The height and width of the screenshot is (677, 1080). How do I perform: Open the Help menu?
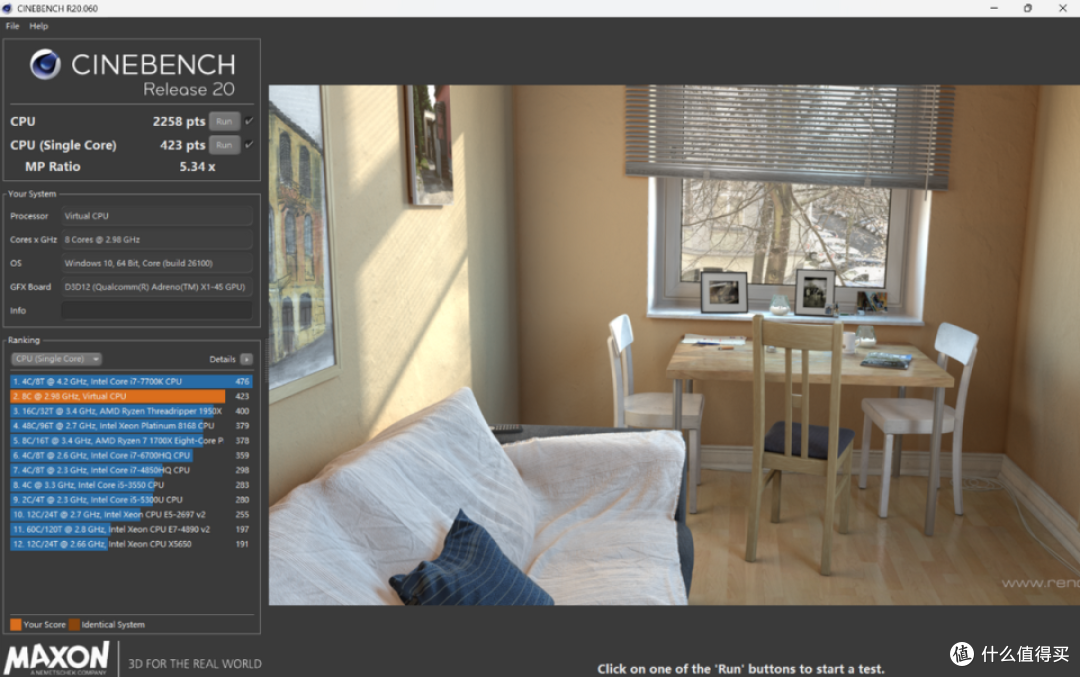click(x=39, y=26)
